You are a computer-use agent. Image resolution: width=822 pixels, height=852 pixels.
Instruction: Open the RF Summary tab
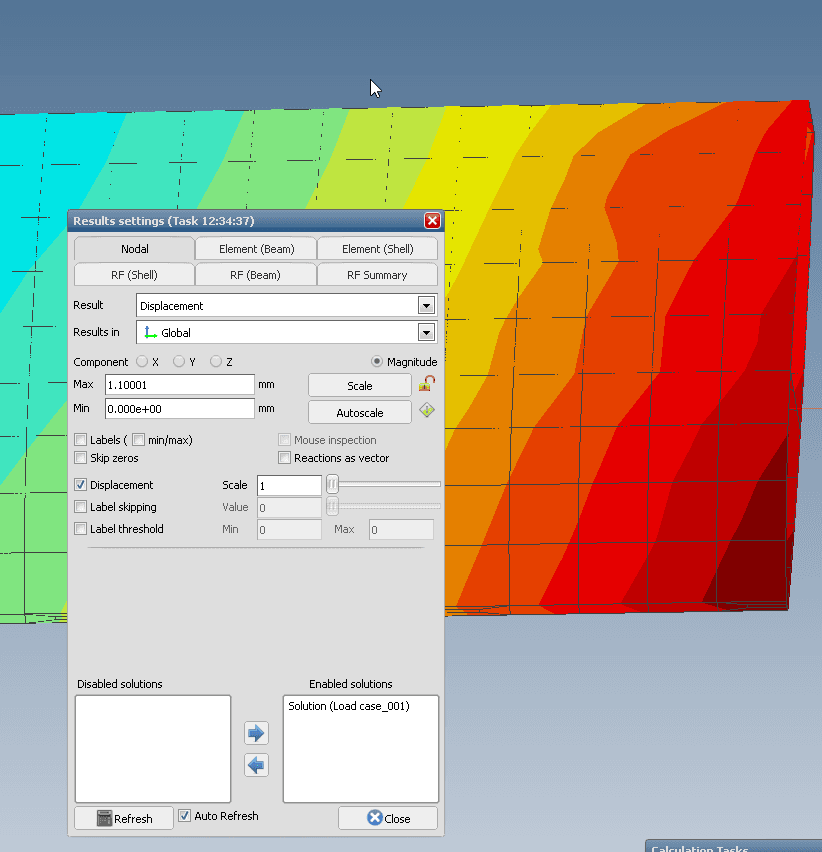[x=377, y=275]
